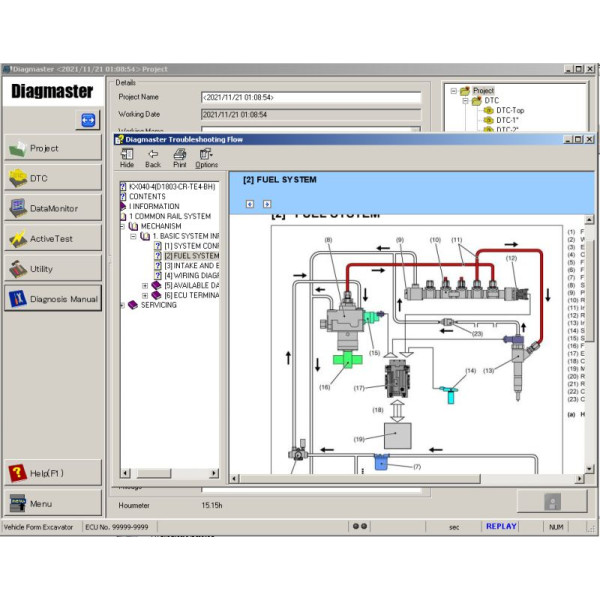Click the Hide toolbar icon
The width and height of the screenshot is (600, 600).
pyautogui.click(x=127, y=158)
